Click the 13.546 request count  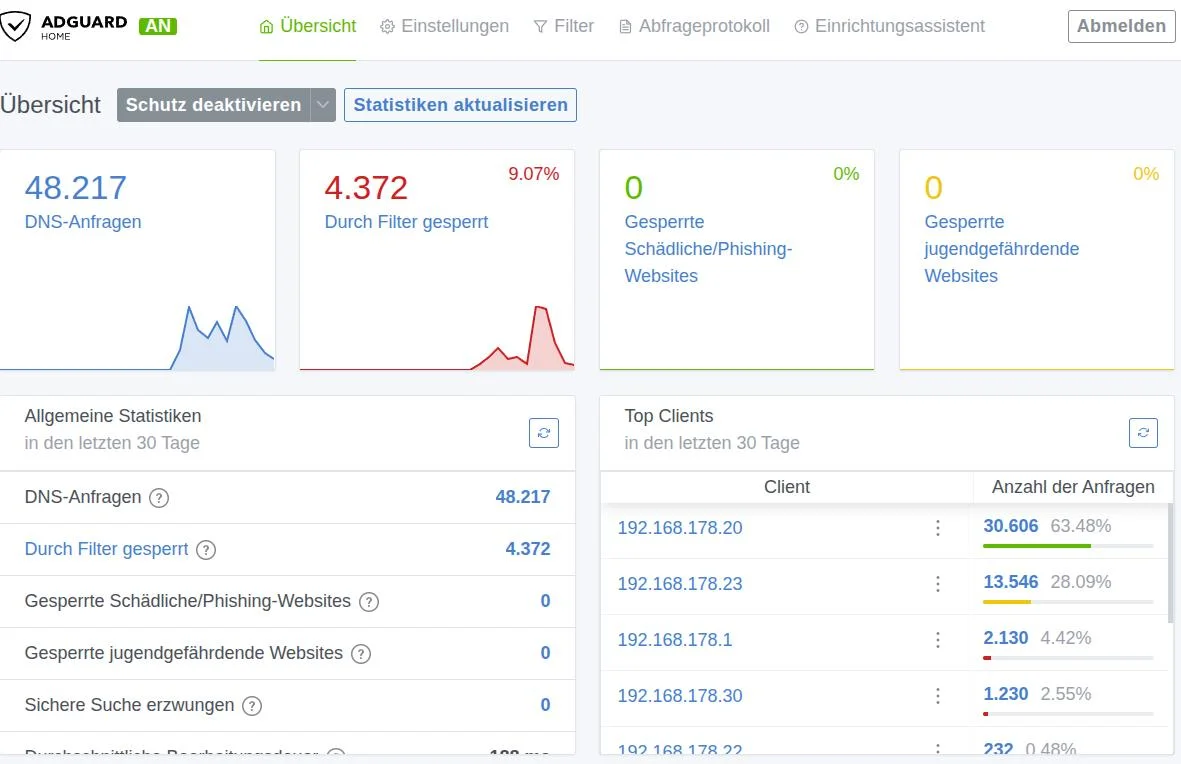point(1011,582)
